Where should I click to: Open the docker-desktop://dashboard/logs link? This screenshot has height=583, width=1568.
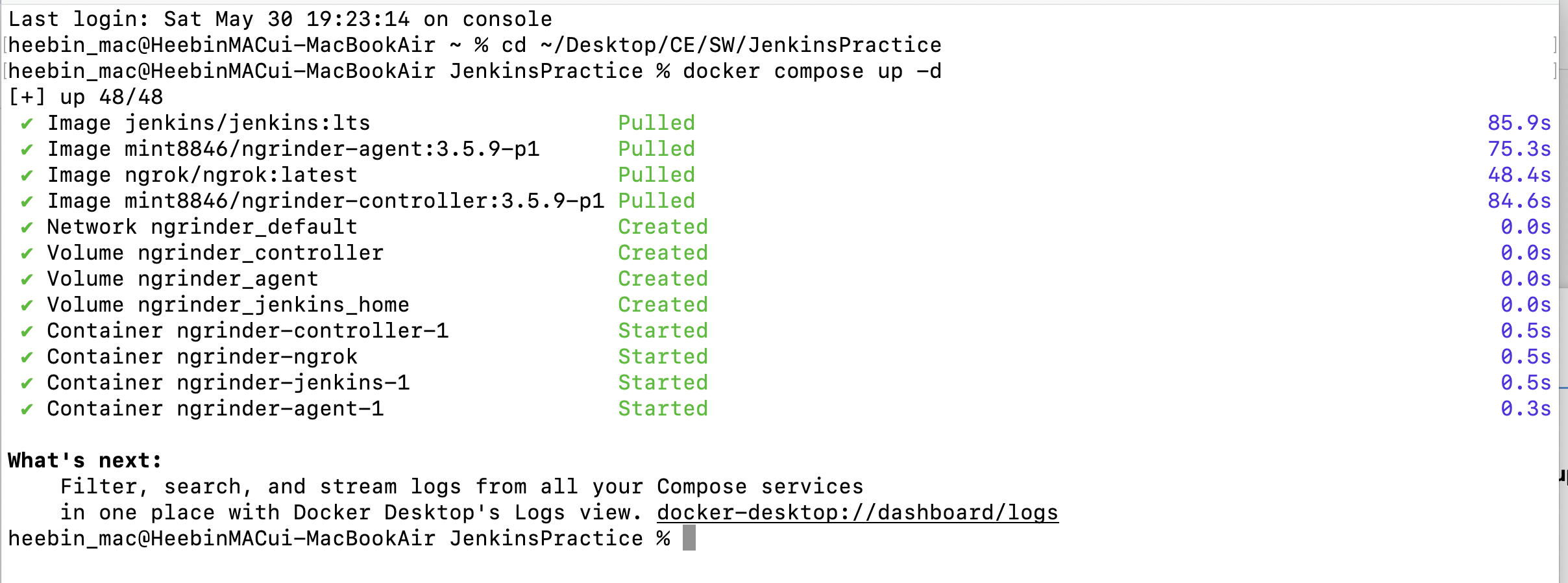857,513
